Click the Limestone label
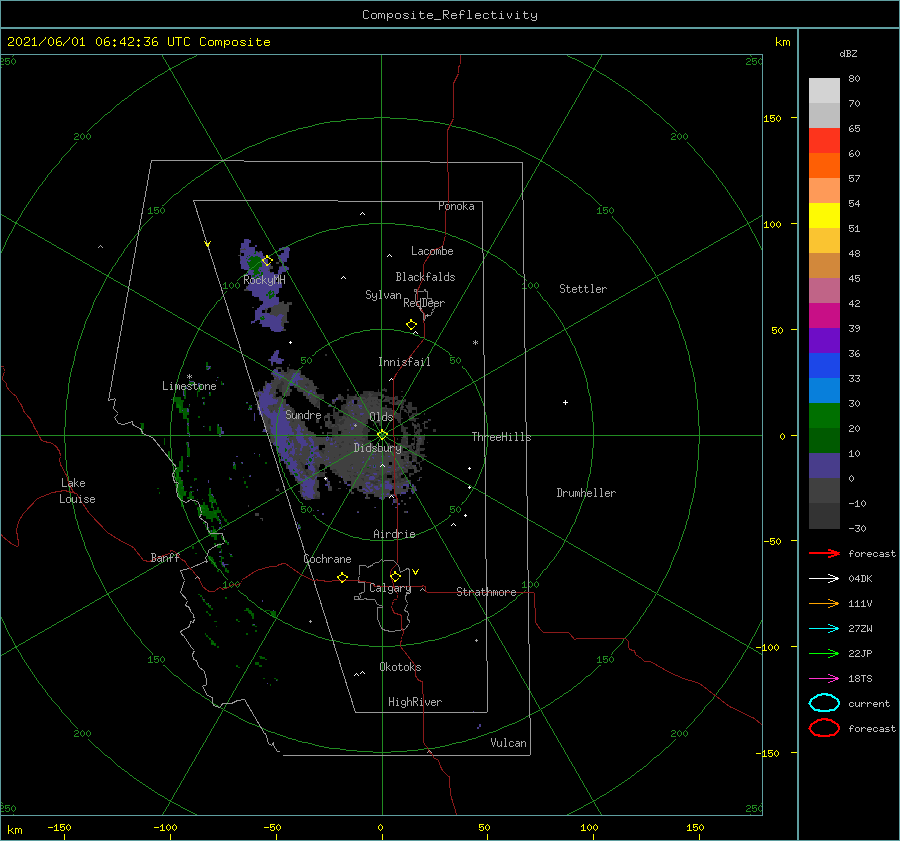Image resolution: width=900 pixels, height=841 pixels. point(189,386)
